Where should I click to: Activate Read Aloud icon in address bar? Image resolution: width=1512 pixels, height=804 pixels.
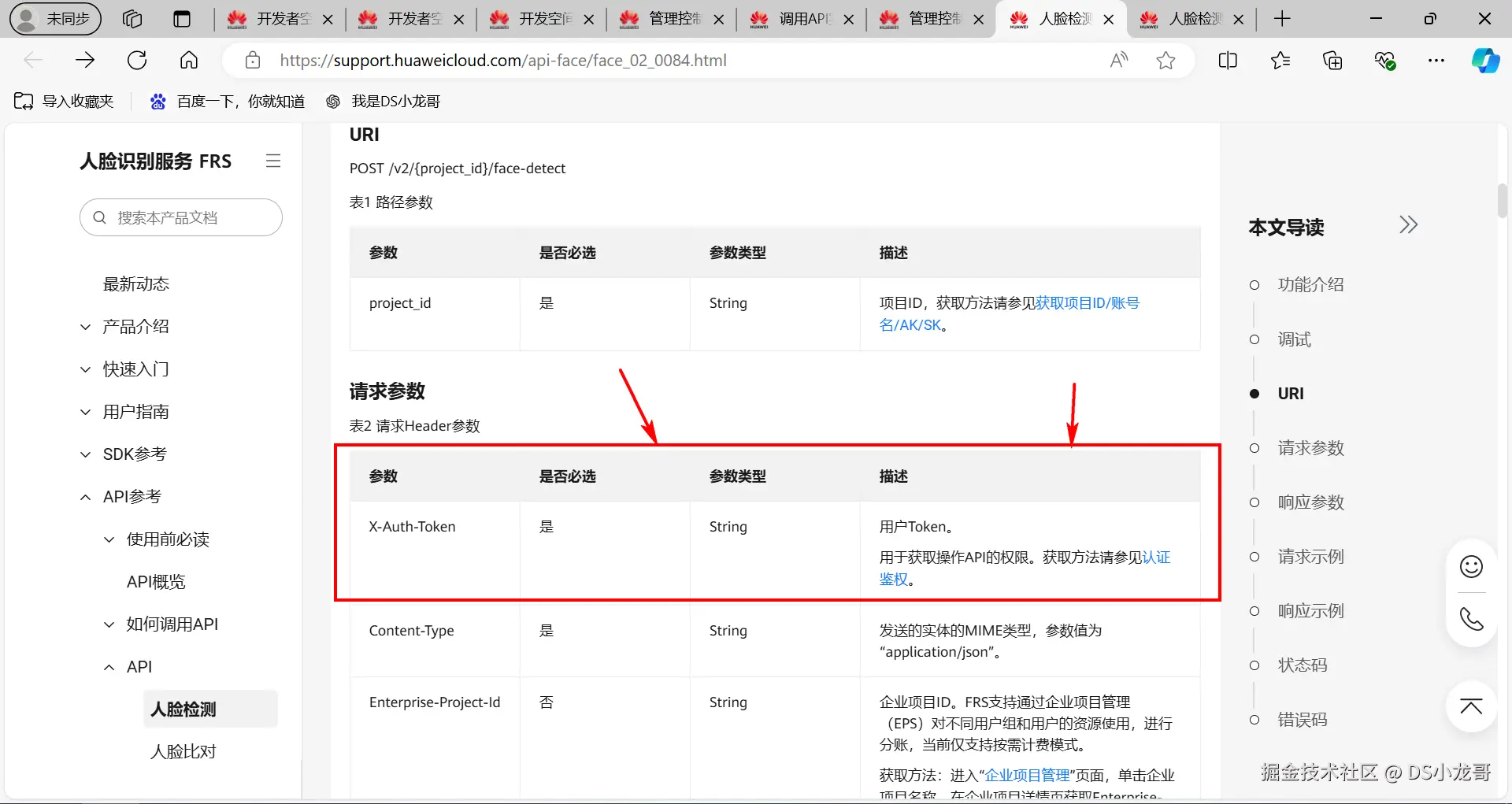[1119, 60]
